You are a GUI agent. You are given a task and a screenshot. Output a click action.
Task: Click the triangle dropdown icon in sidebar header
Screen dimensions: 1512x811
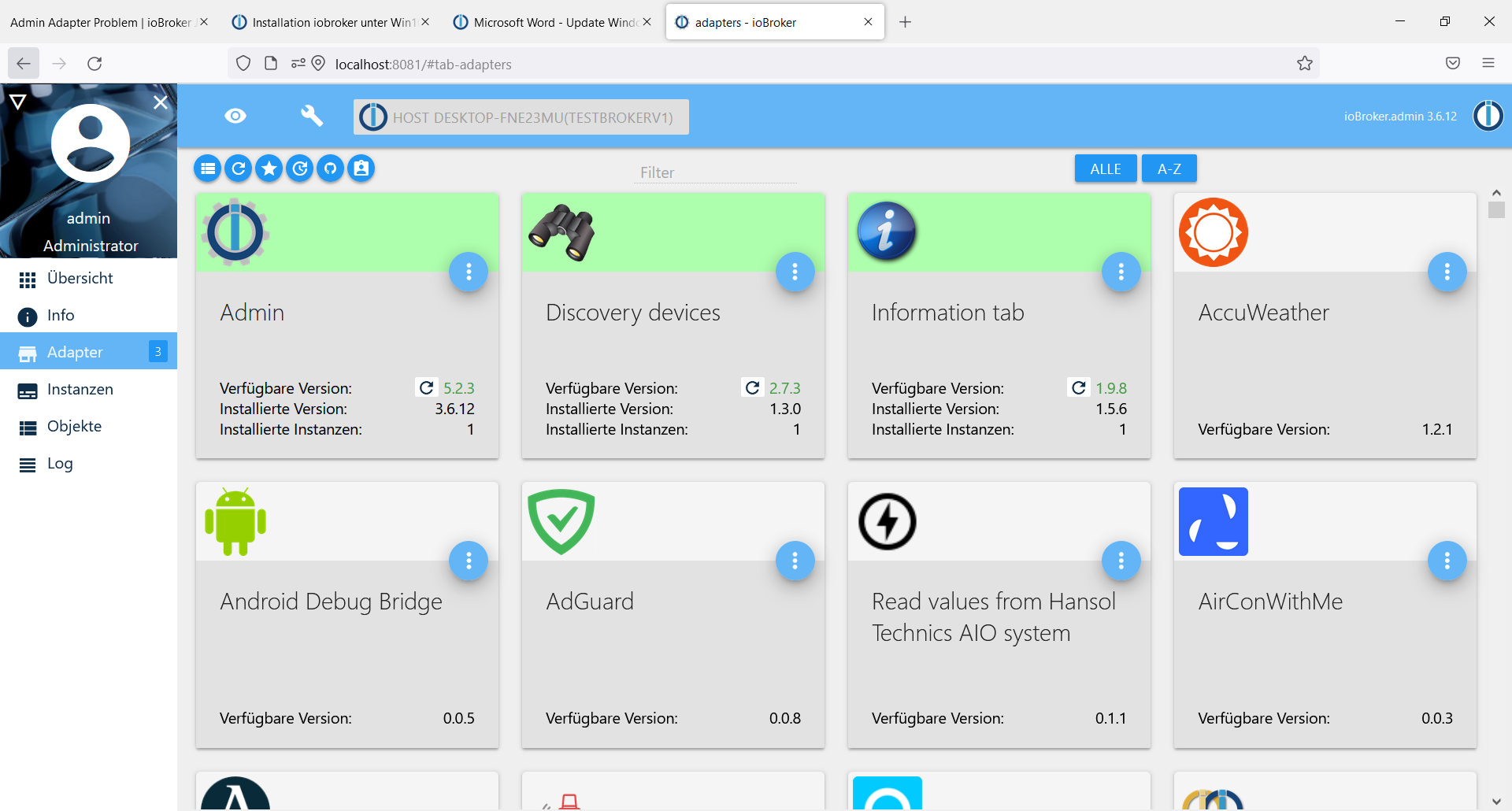click(18, 102)
